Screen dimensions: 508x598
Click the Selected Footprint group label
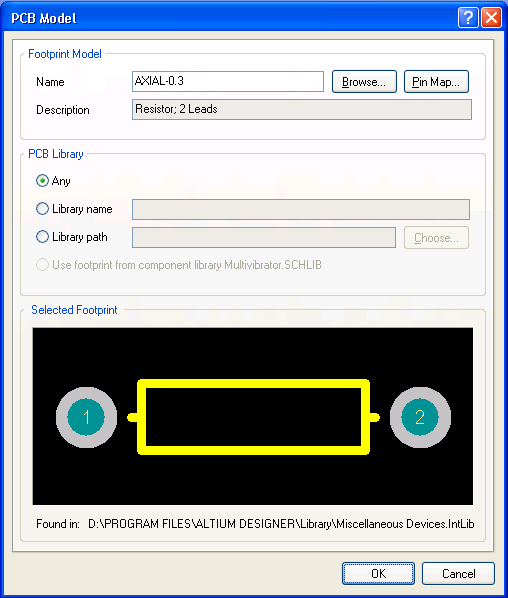tap(74, 310)
